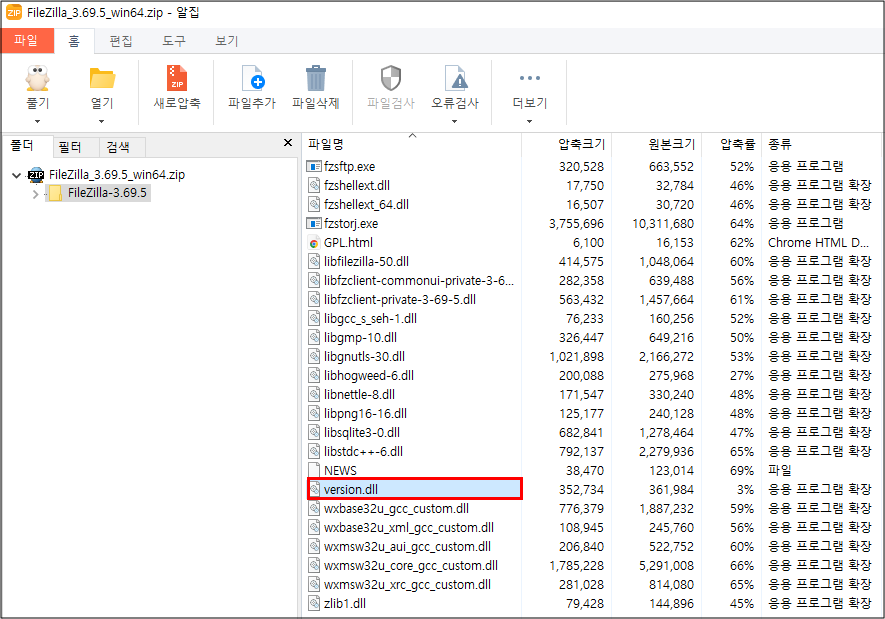Click the 3% compression ratio of version.dll
The width and height of the screenshot is (885, 619).
[x=745, y=490]
